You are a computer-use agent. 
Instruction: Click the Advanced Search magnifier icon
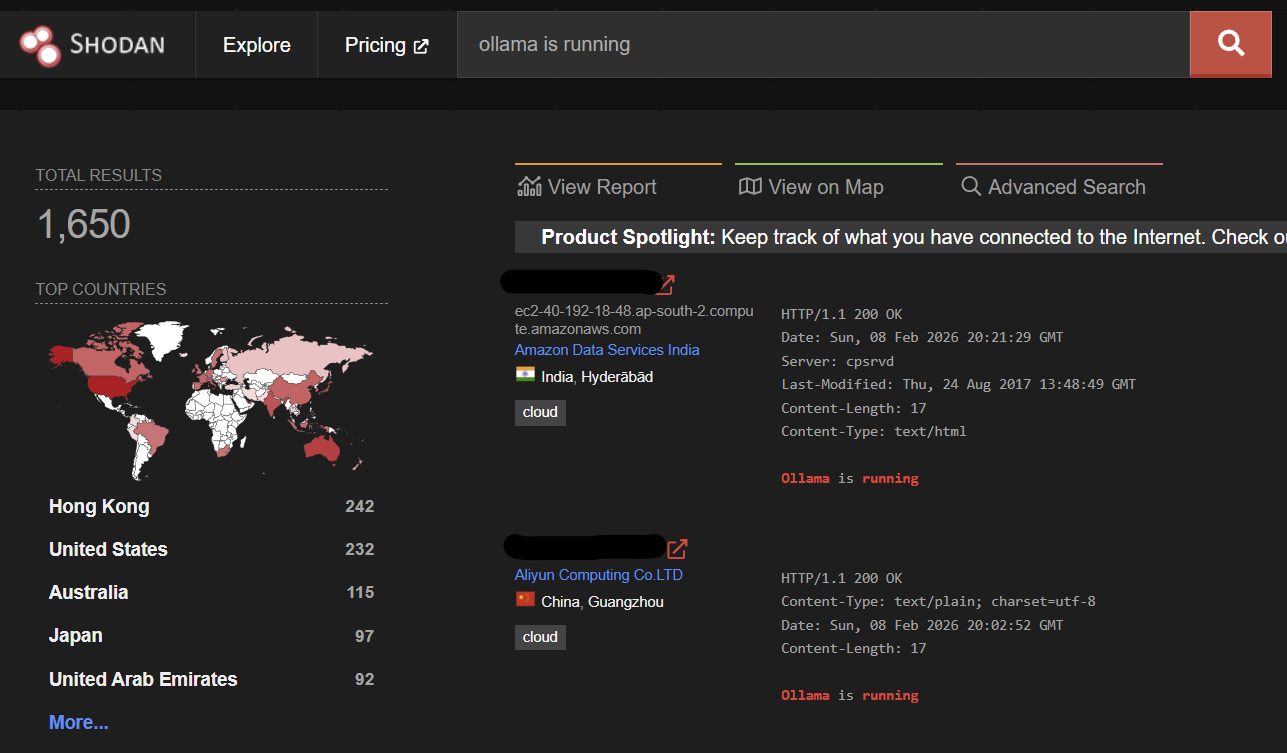point(970,187)
